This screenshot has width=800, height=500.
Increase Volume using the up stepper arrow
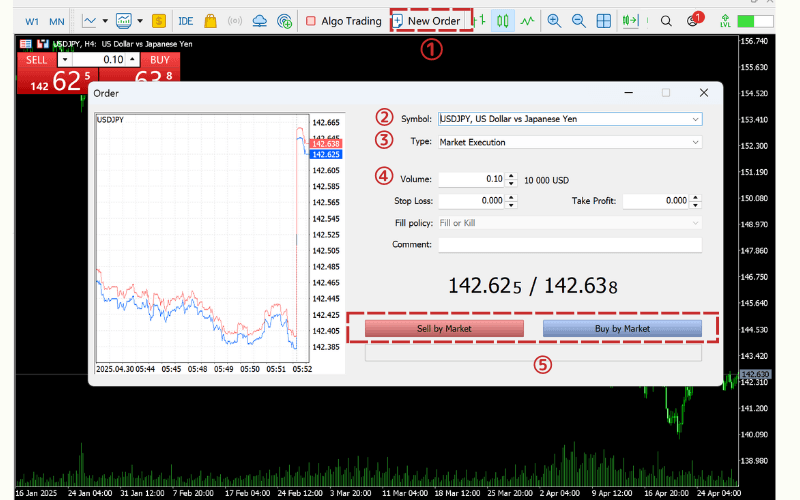tap(511, 176)
